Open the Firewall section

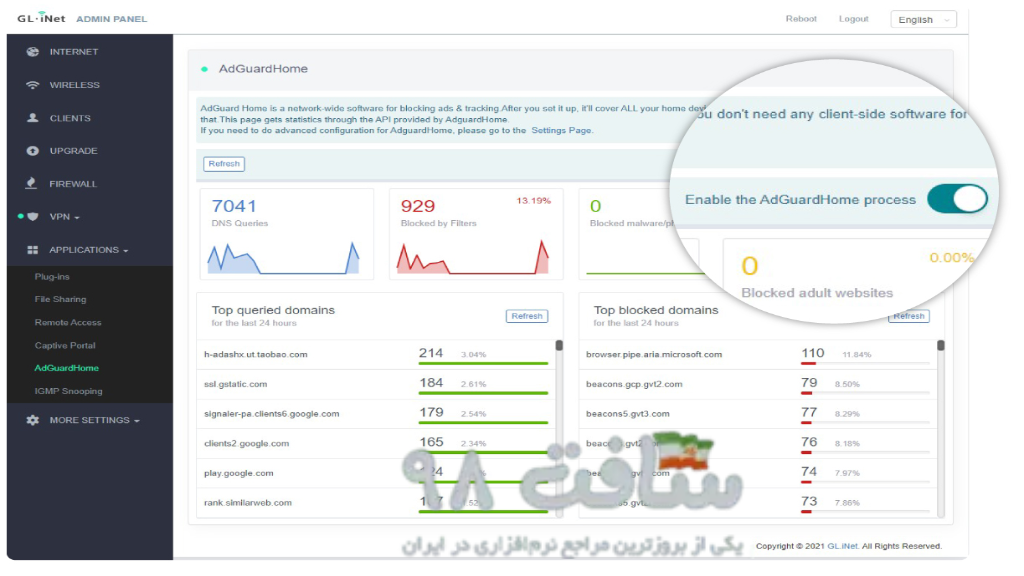click(x=73, y=184)
